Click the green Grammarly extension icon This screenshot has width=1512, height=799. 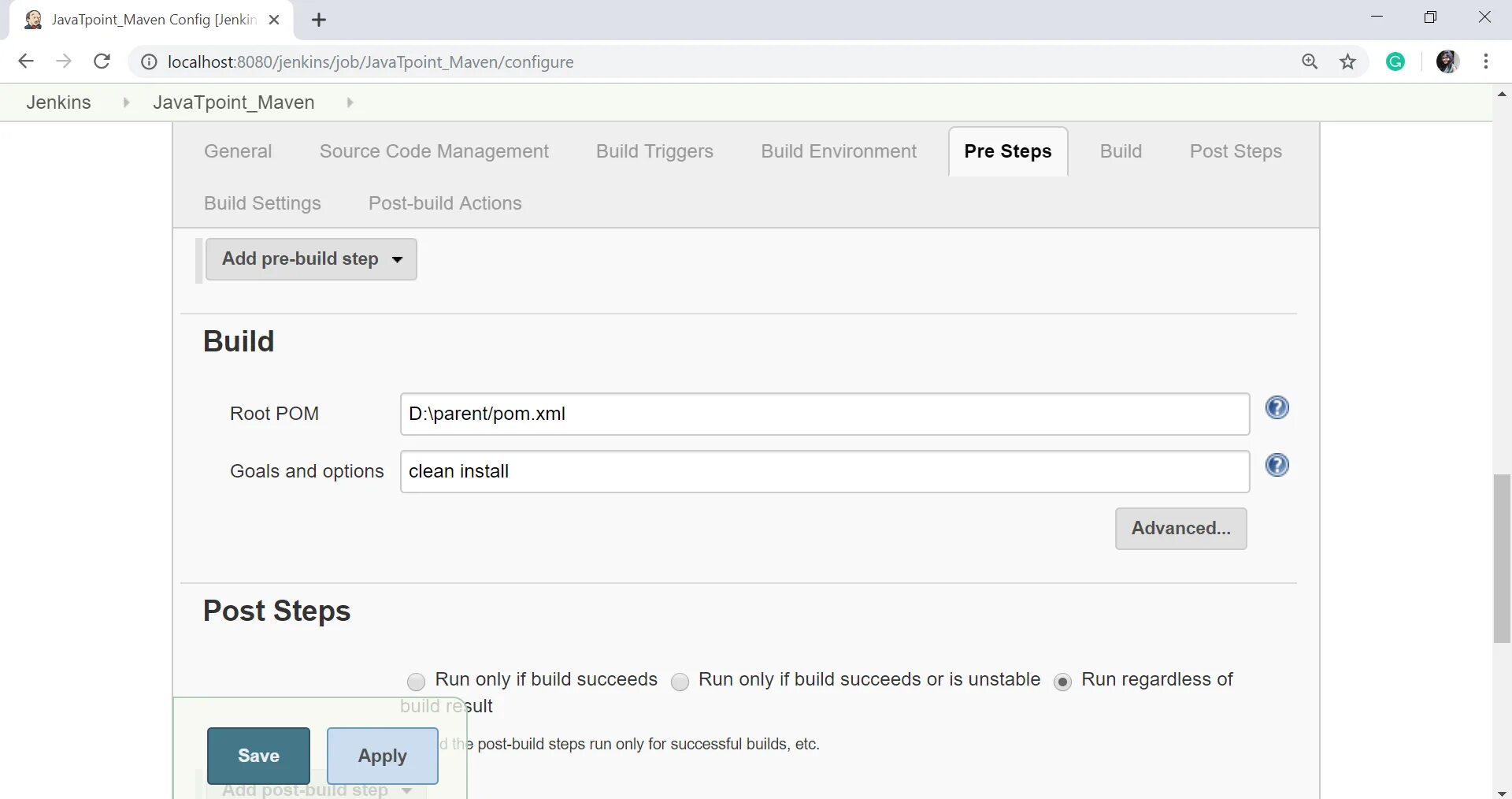pyautogui.click(x=1395, y=61)
